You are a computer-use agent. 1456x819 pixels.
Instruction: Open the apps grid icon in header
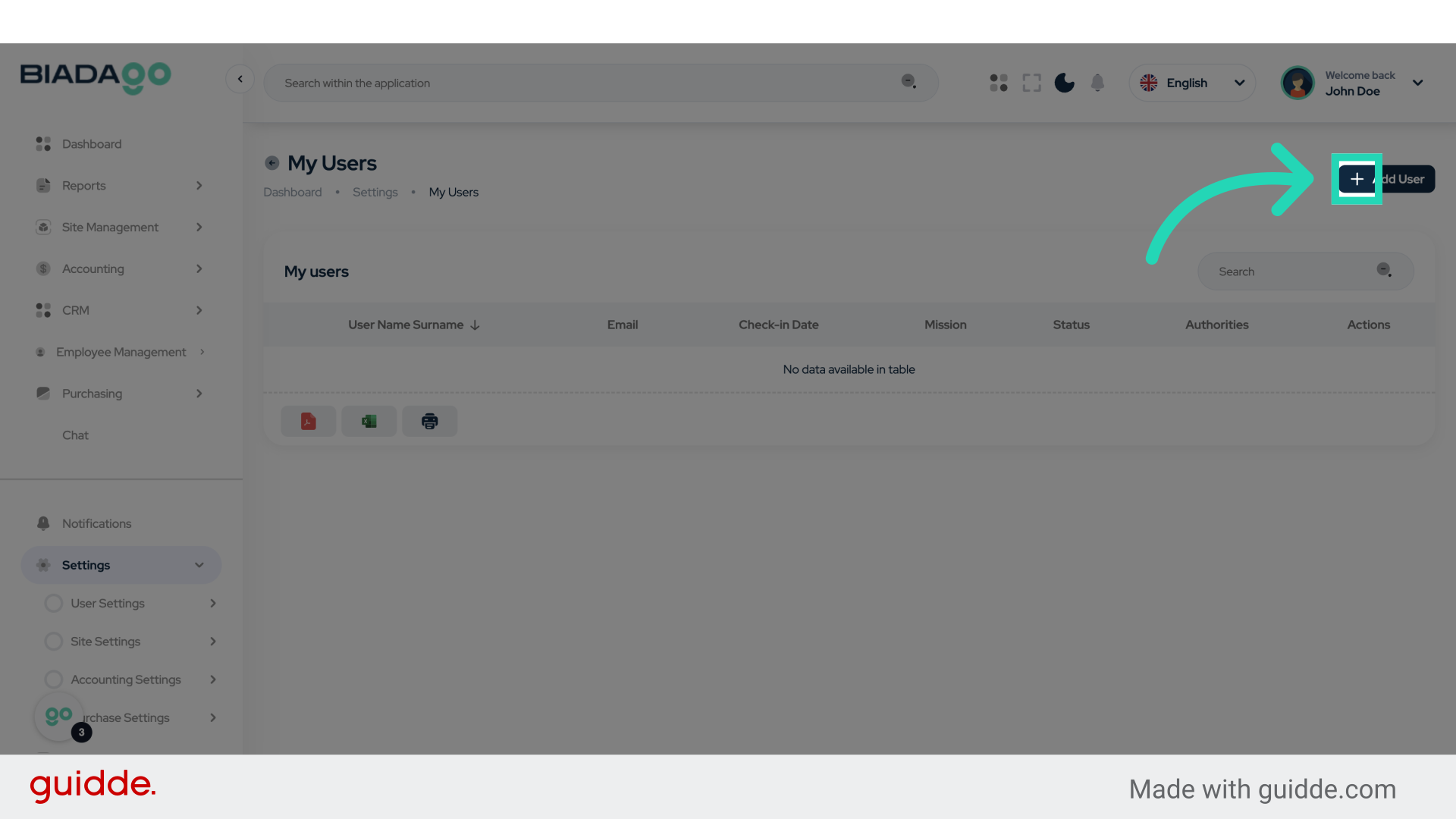999,83
